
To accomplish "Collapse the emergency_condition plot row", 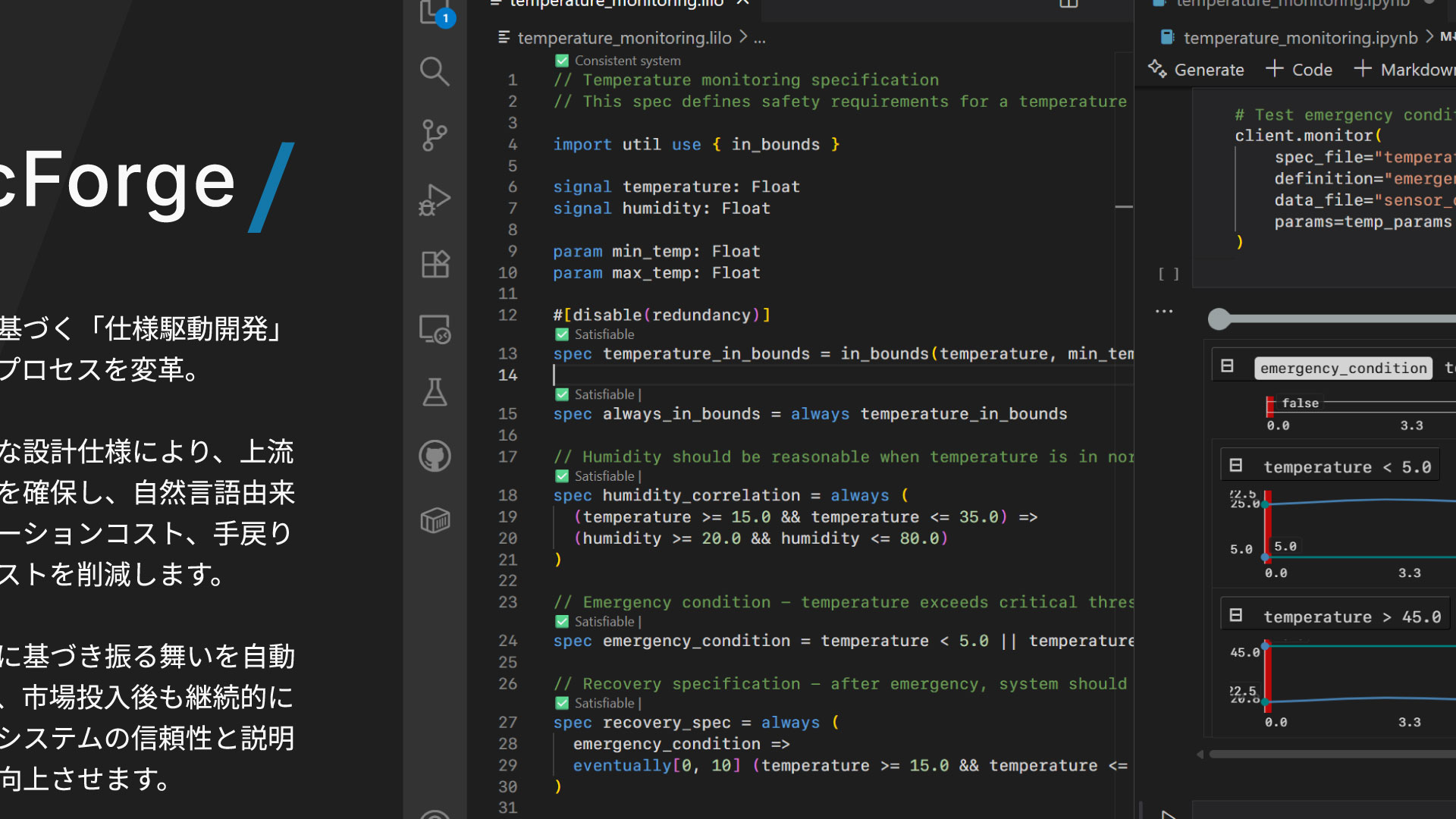I will 1227,366.
